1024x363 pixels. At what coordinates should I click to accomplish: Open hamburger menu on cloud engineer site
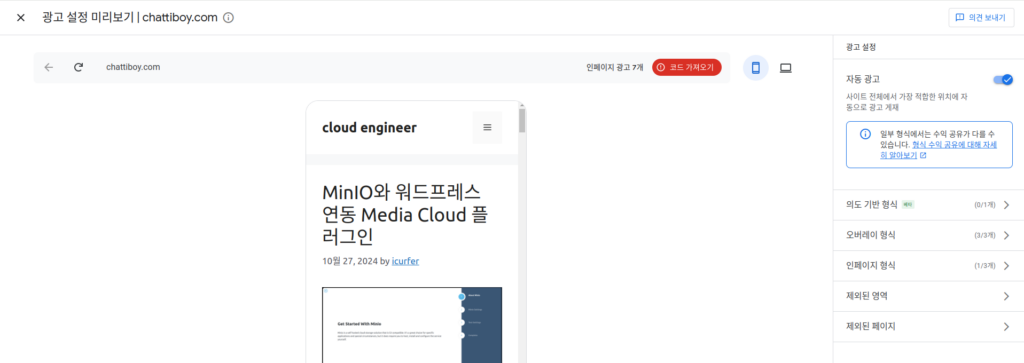point(487,127)
